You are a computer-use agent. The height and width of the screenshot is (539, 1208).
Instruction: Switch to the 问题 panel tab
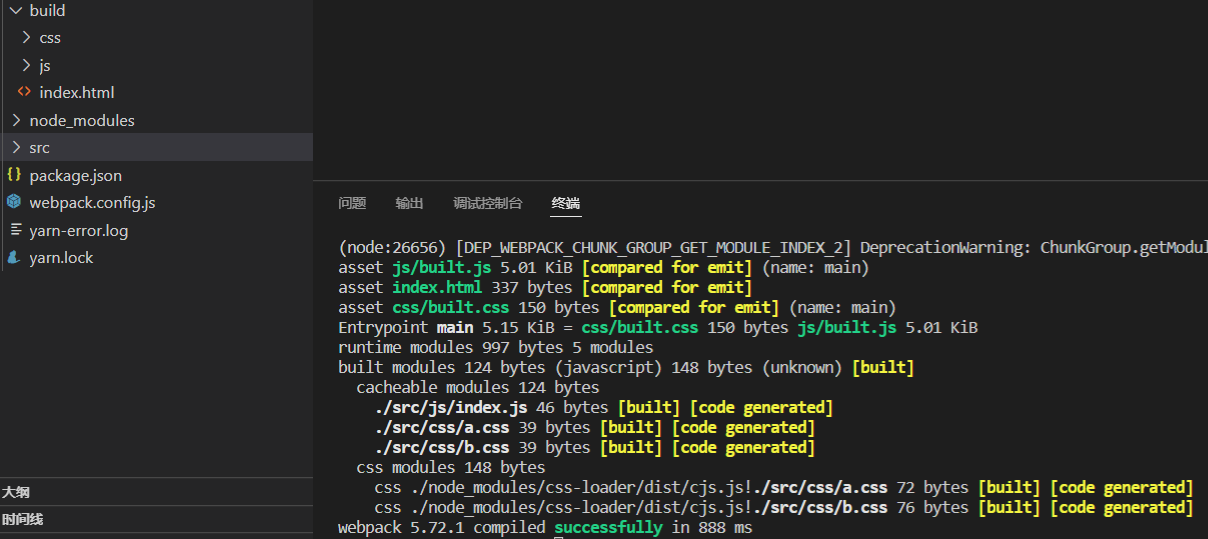point(352,203)
